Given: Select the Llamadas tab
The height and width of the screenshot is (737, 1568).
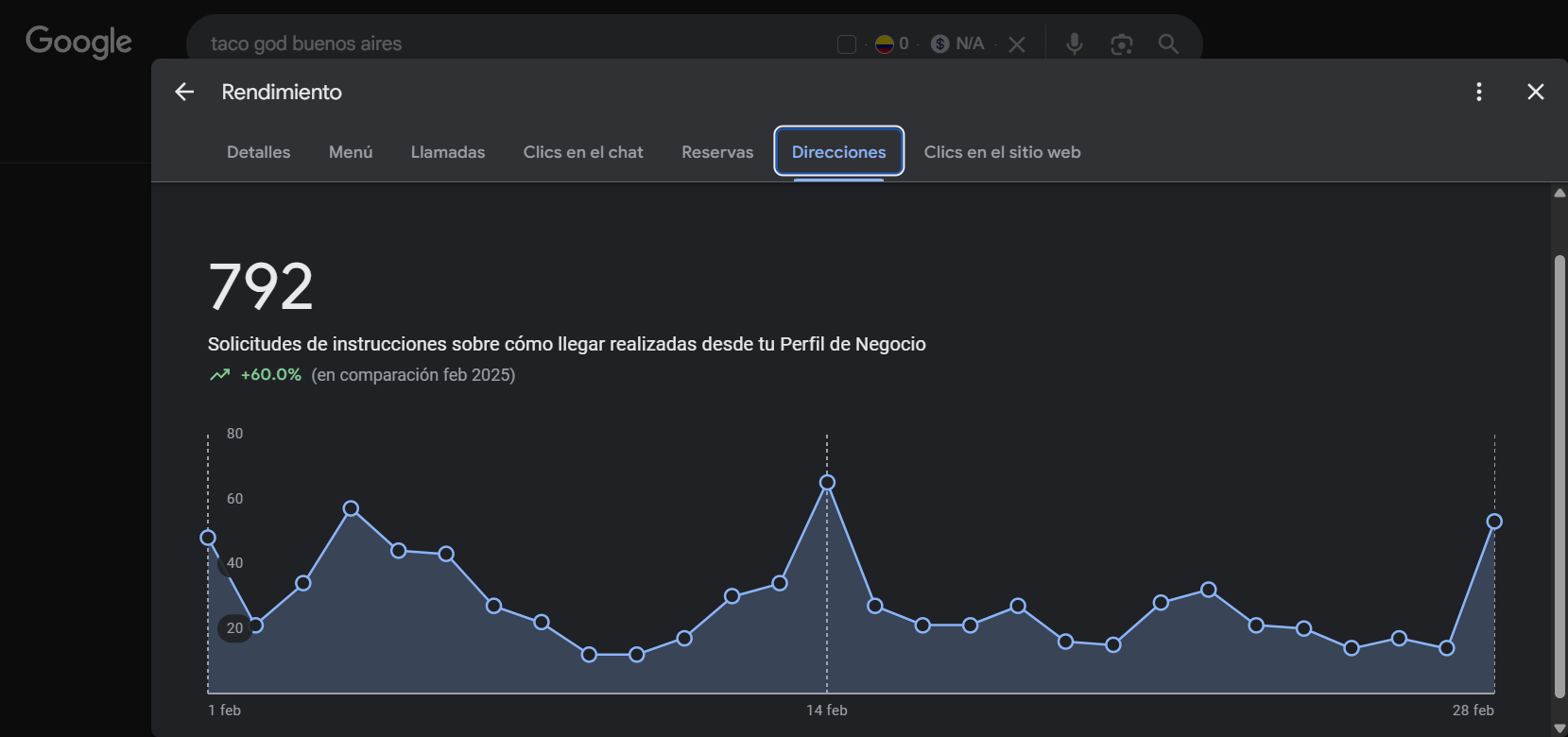Looking at the screenshot, I should (x=448, y=152).
